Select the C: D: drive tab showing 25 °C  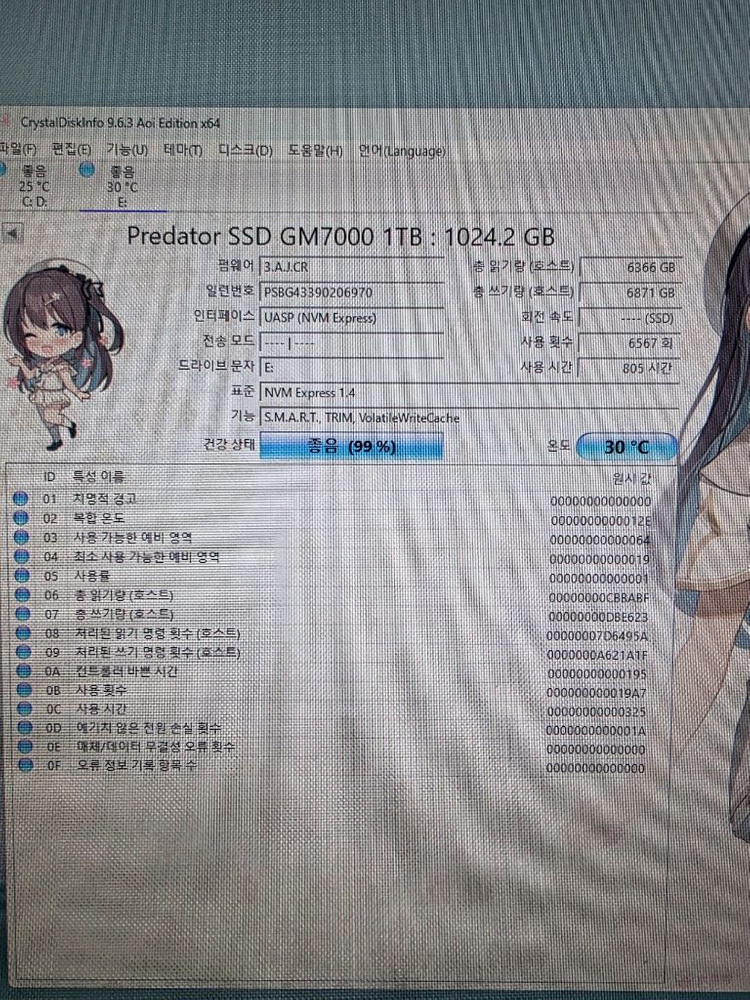[x=32, y=186]
